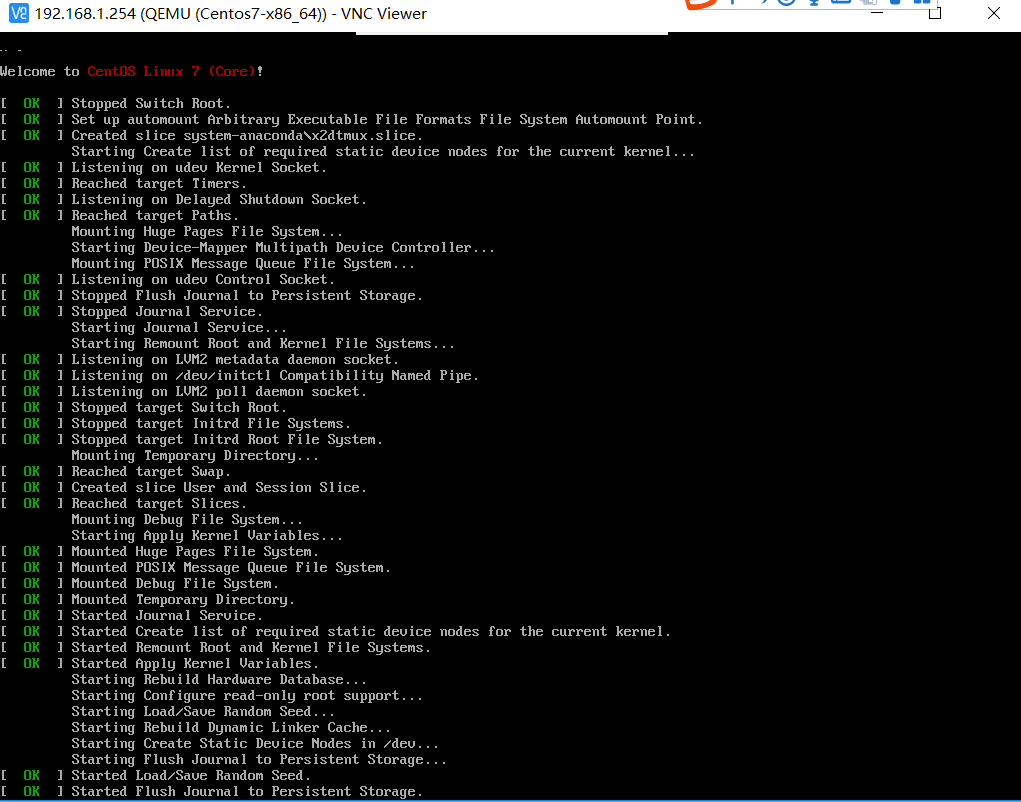The image size is (1021, 802).
Task: Click 'Started Flush Journal to Persistent Storage.' line
Action: [247, 792]
